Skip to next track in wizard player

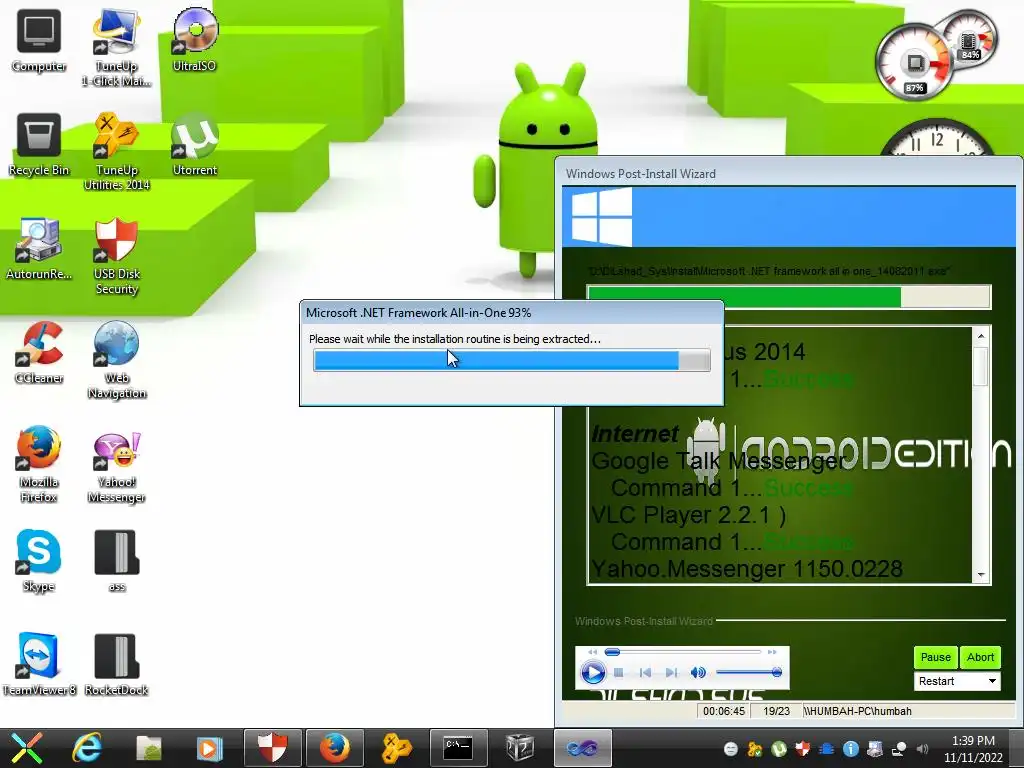coord(671,673)
